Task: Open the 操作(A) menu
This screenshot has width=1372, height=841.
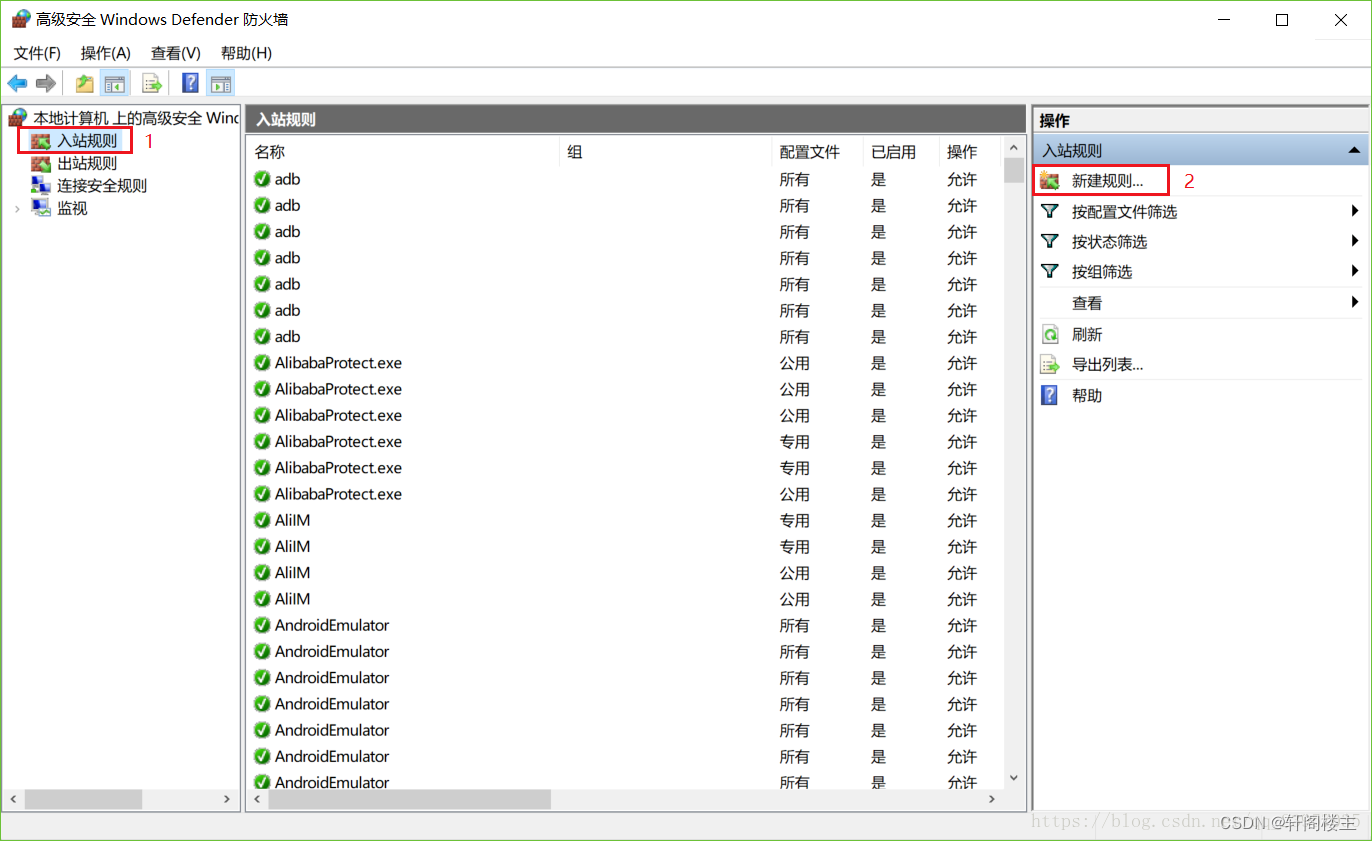Action: tap(106, 53)
